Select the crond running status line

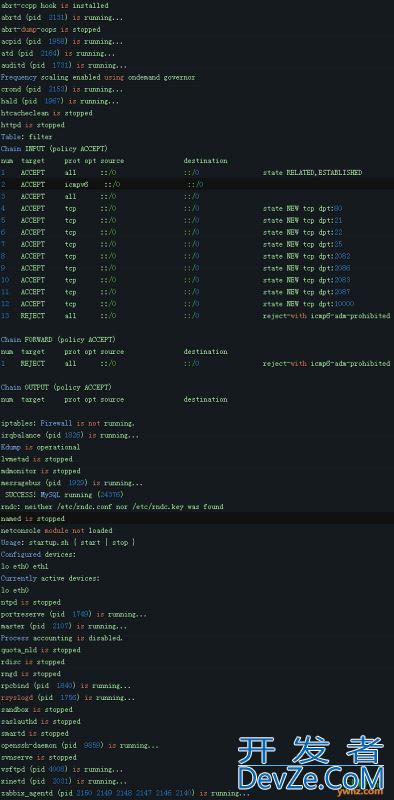pyautogui.click(x=62, y=89)
